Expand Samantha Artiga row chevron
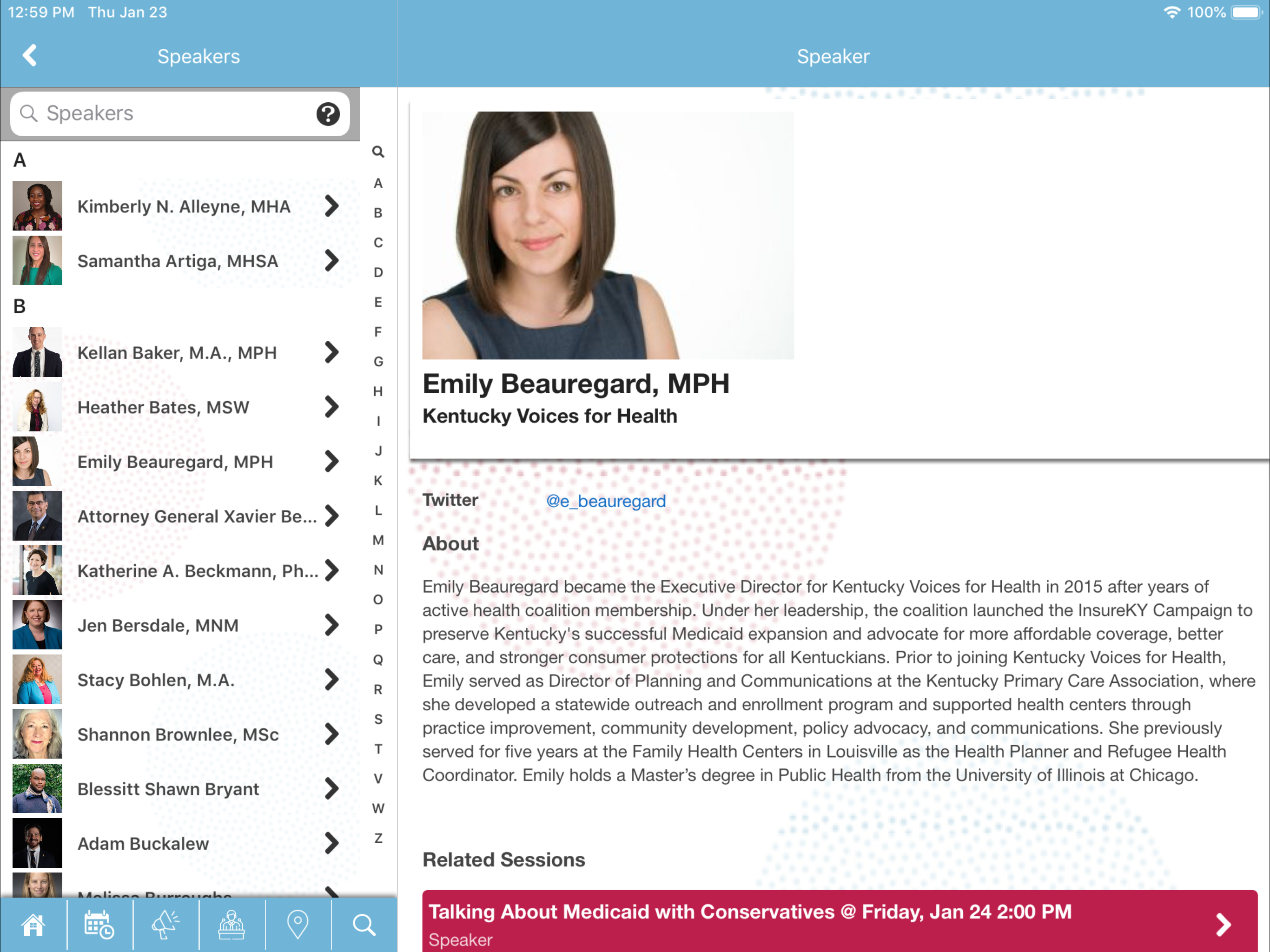The image size is (1270, 952). click(331, 260)
